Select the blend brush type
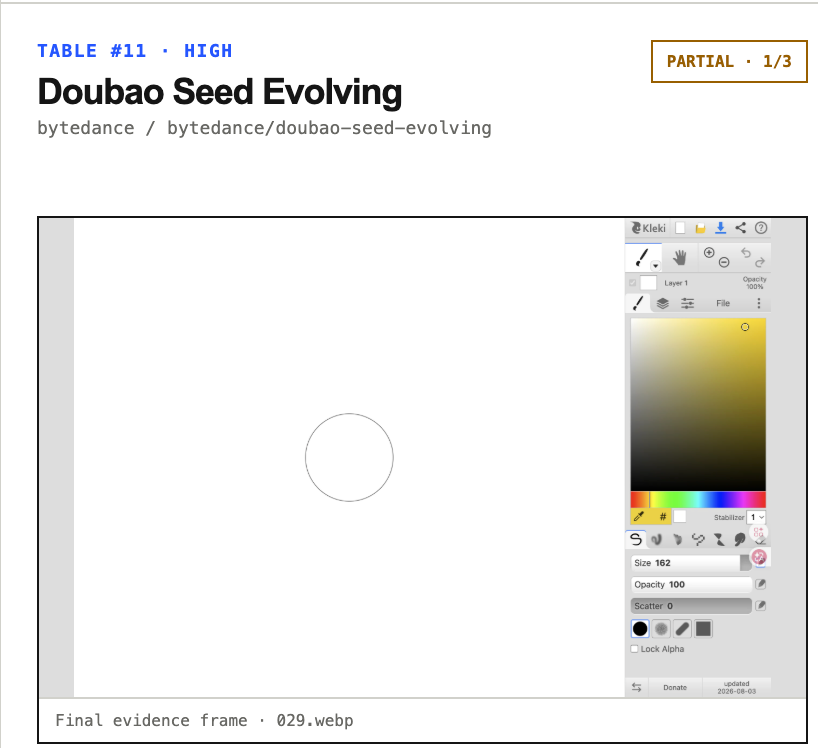This screenshot has height=748, width=818. point(657,539)
